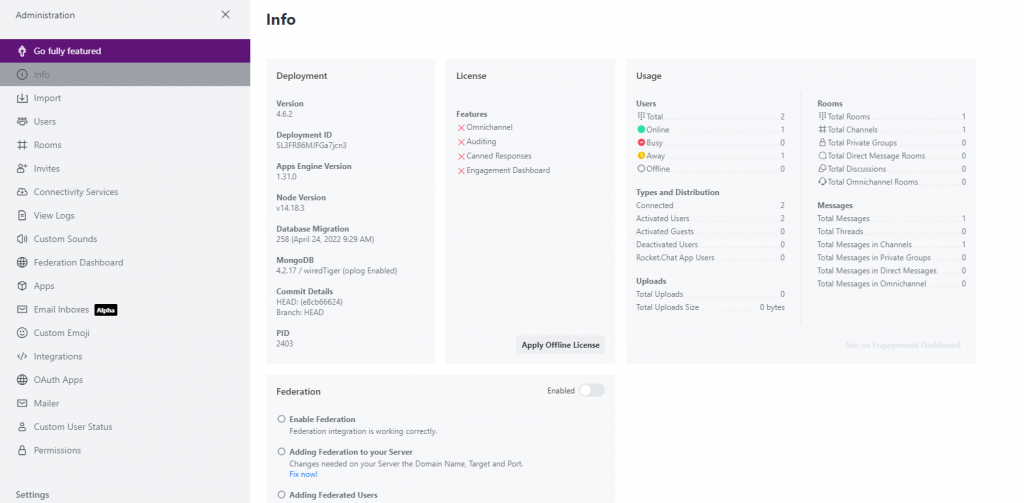Screen dimensions: 1024x503
Task: Click the Fix now! link
Action: pyautogui.click(x=303, y=474)
